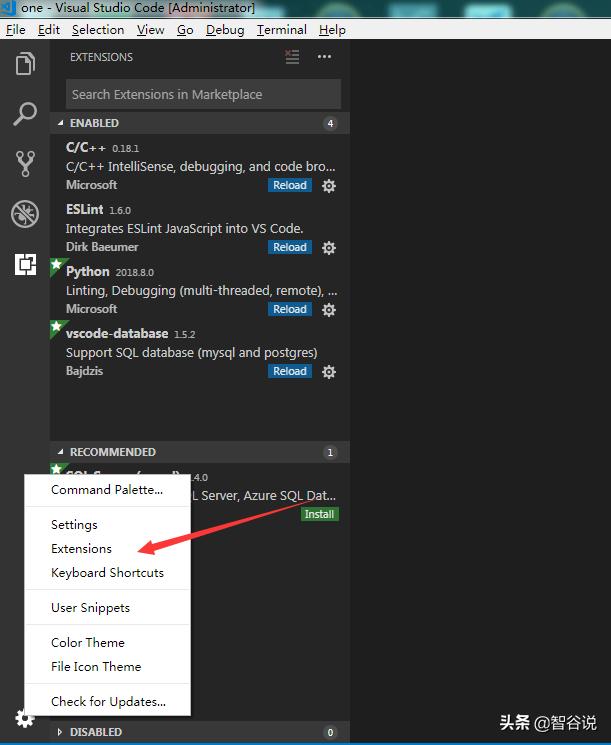Open the Explorer files icon
This screenshot has width=611, height=745.
click(25, 64)
